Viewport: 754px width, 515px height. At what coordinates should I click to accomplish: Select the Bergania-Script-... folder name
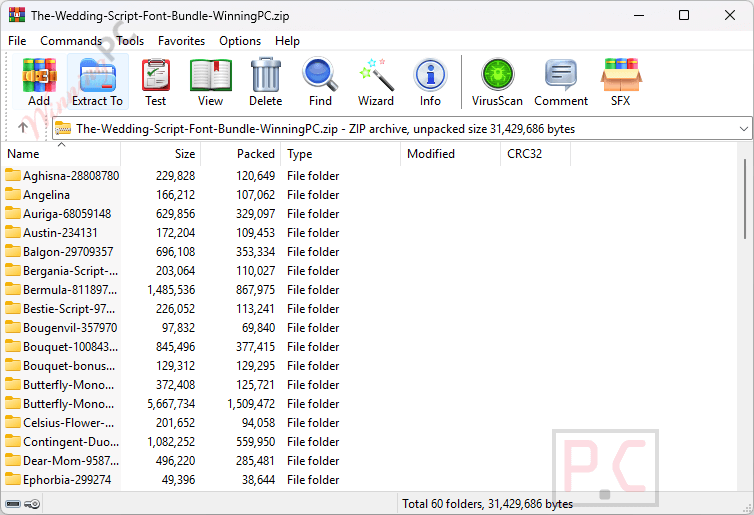pyautogui.click(x=70, y=271)
